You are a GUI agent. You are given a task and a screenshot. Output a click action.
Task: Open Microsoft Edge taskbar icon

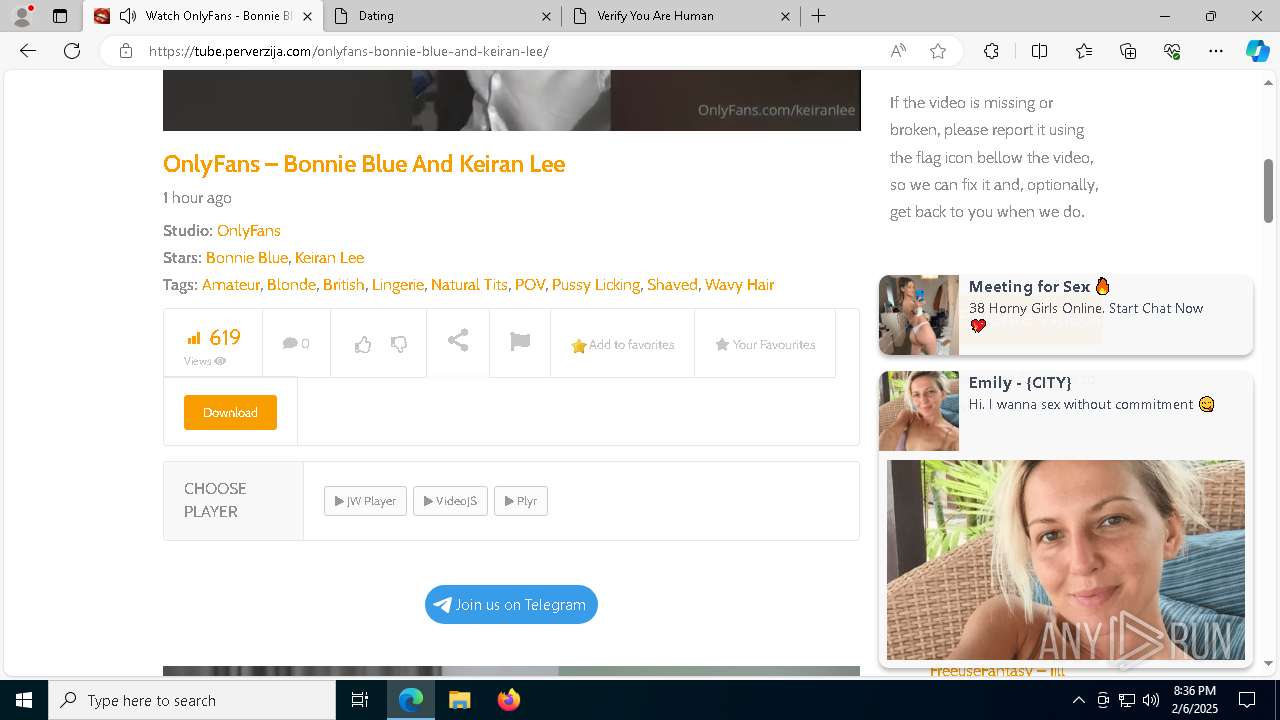click(x=411, y=700)
